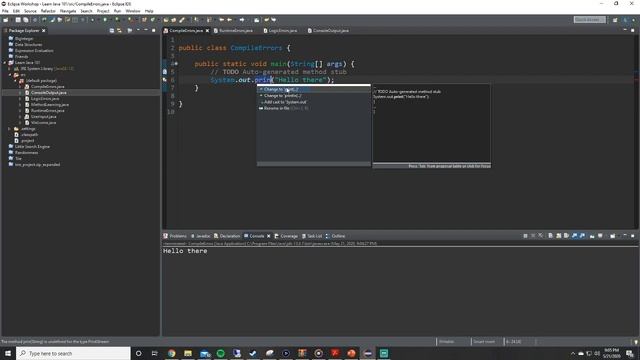Minimize the Package Explorer panel
640x360 pixels.
(146, 31)
